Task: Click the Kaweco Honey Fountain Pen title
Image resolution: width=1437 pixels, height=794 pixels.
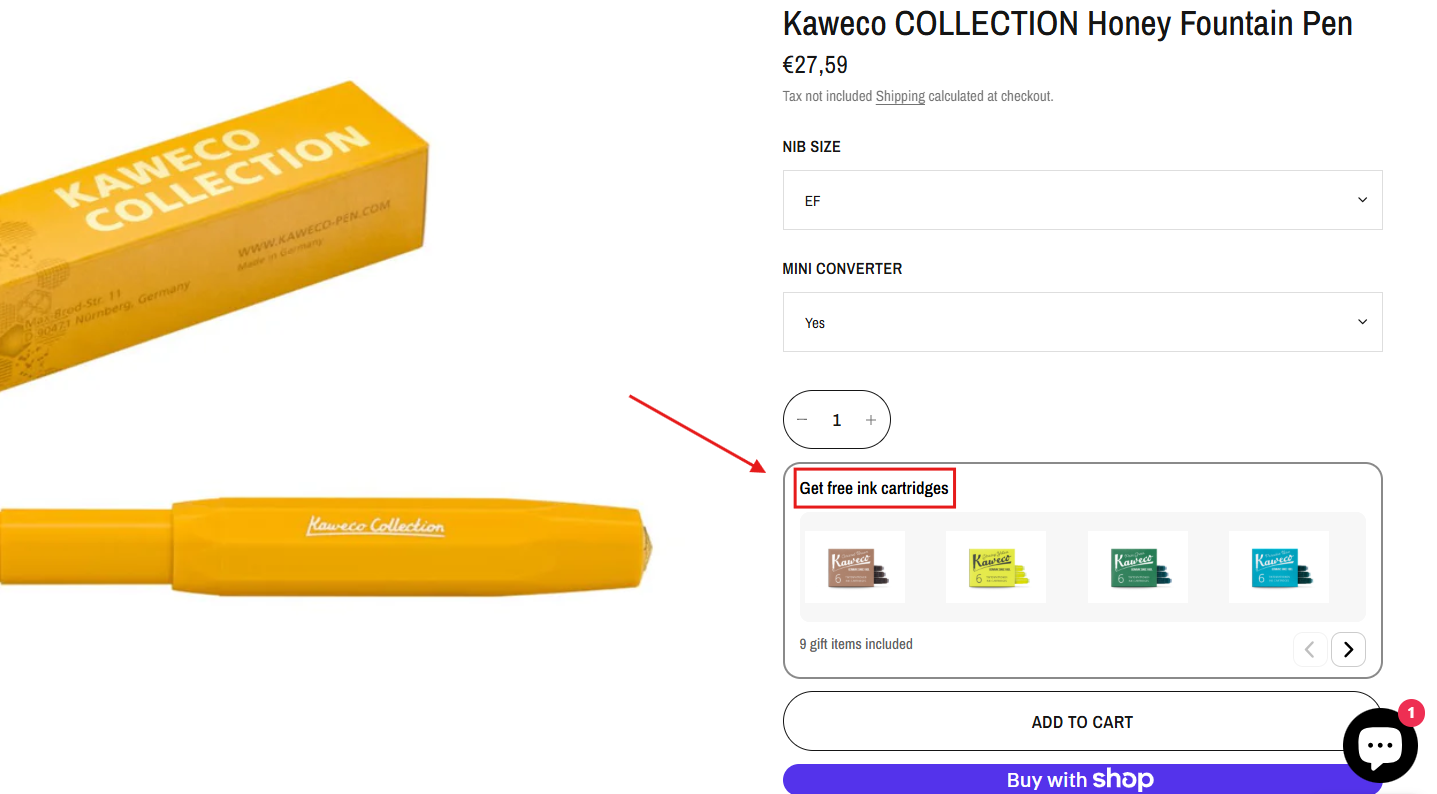Action: (1067, 24)
